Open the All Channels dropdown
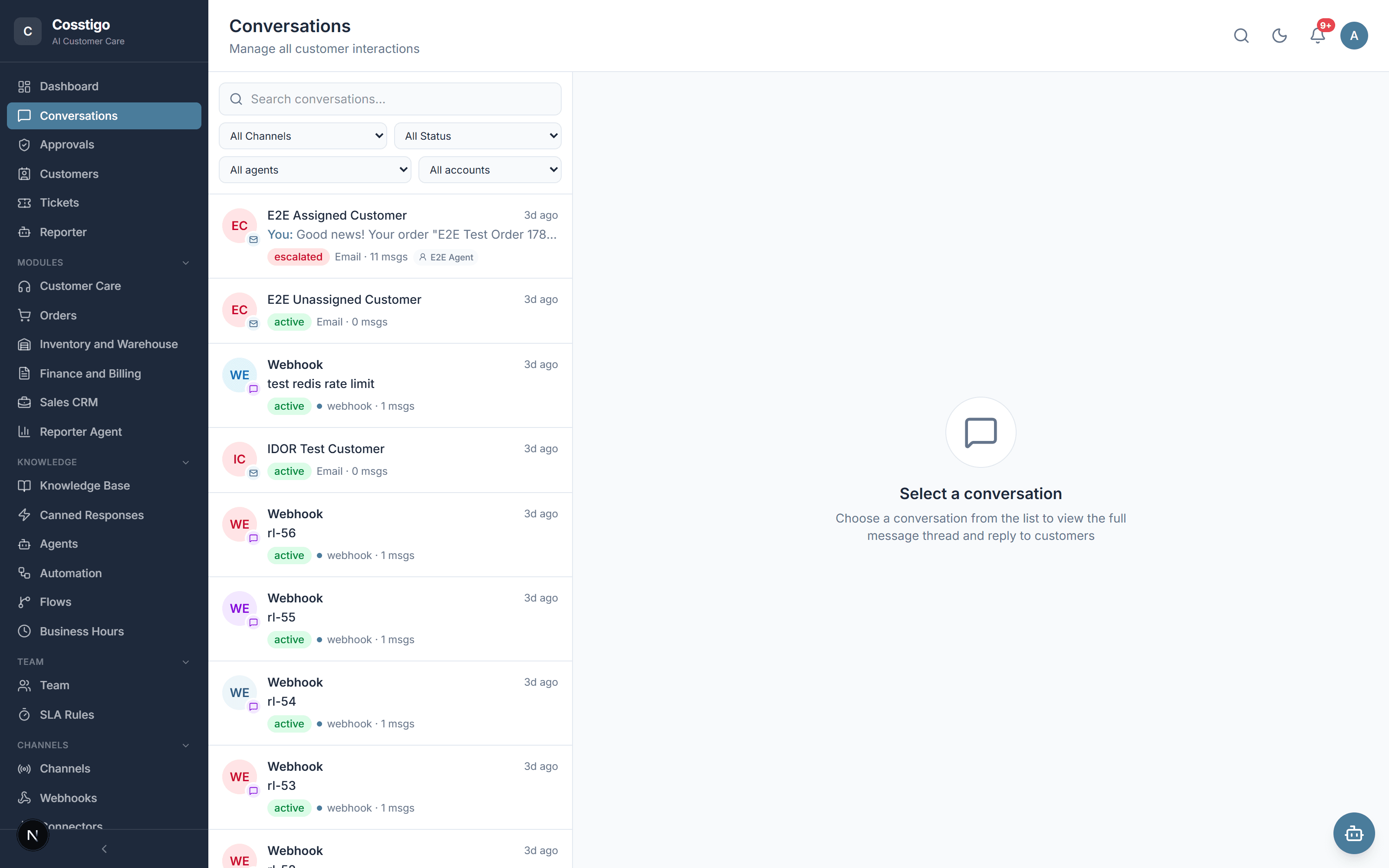 tap(303, 136)
